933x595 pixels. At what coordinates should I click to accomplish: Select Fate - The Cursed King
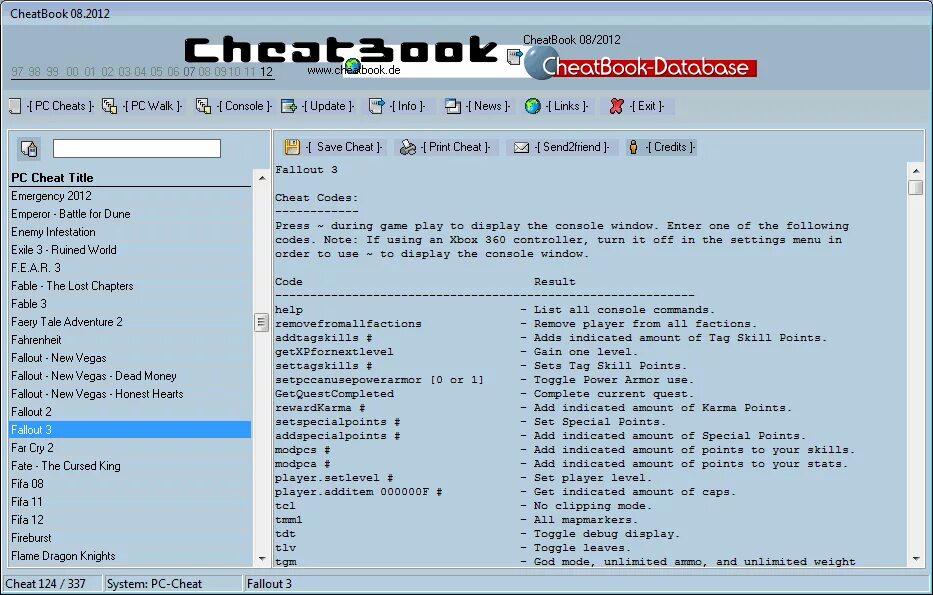pyautogui.click(x=130, y=466)
